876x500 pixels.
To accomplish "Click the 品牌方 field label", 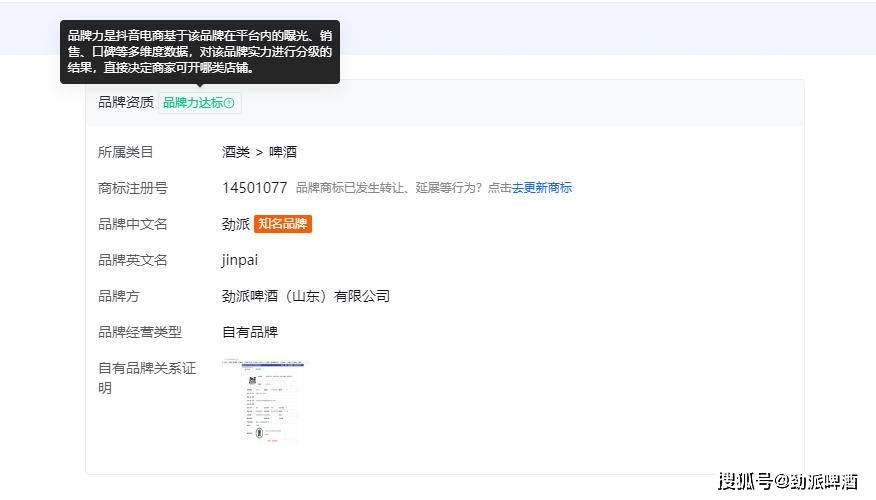I will point(119,296).
